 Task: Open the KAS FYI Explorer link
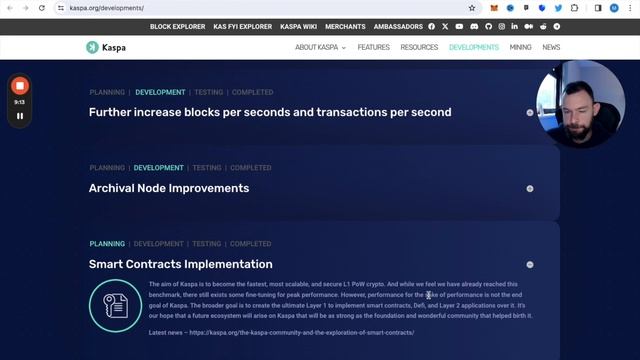[x=242, y=27]
